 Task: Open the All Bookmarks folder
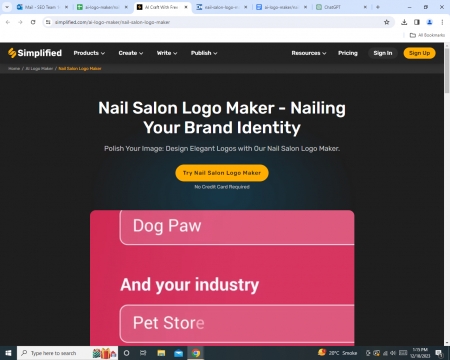427,35
